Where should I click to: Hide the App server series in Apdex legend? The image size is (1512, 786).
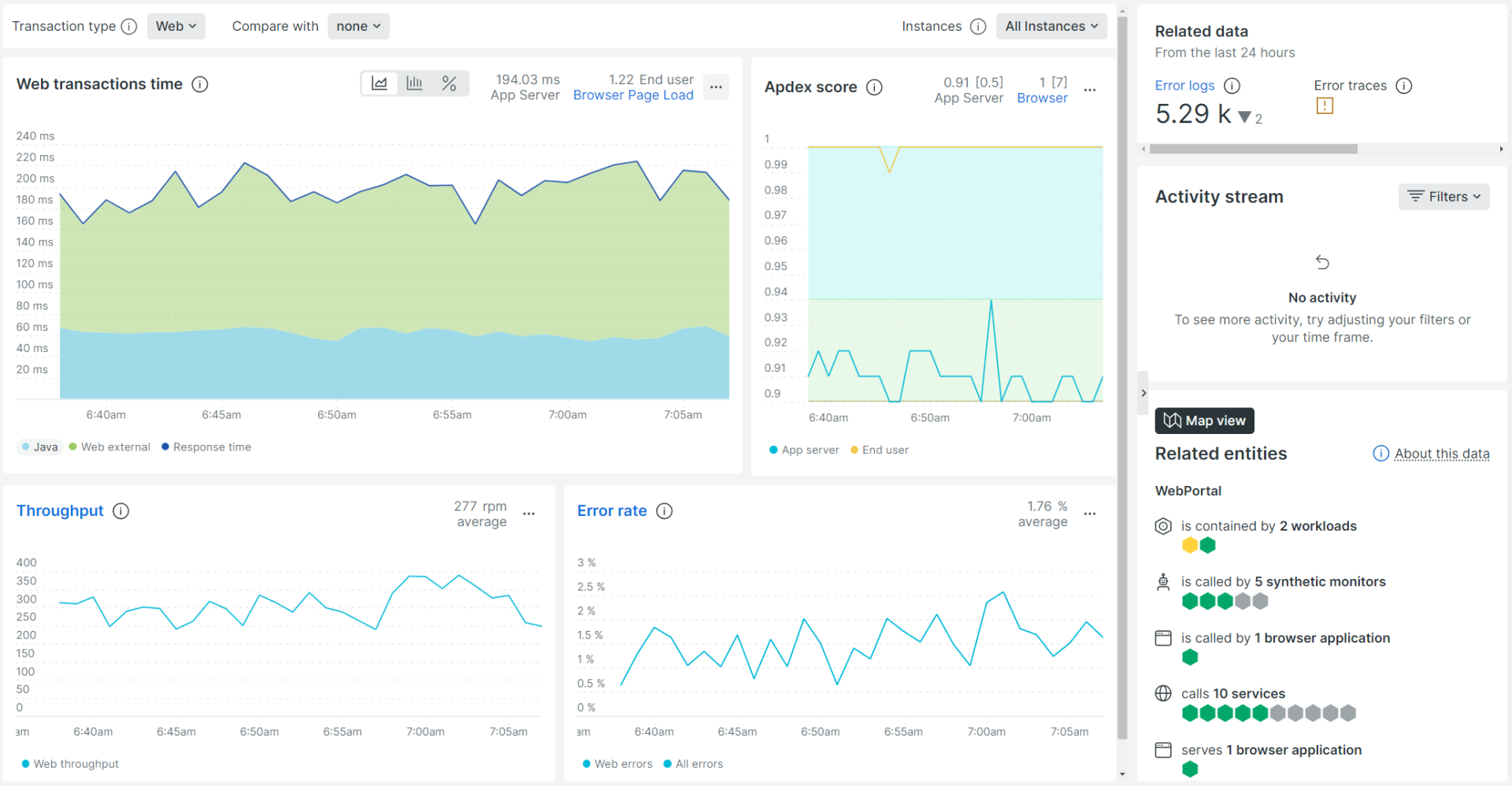click(x=804, y=450)
